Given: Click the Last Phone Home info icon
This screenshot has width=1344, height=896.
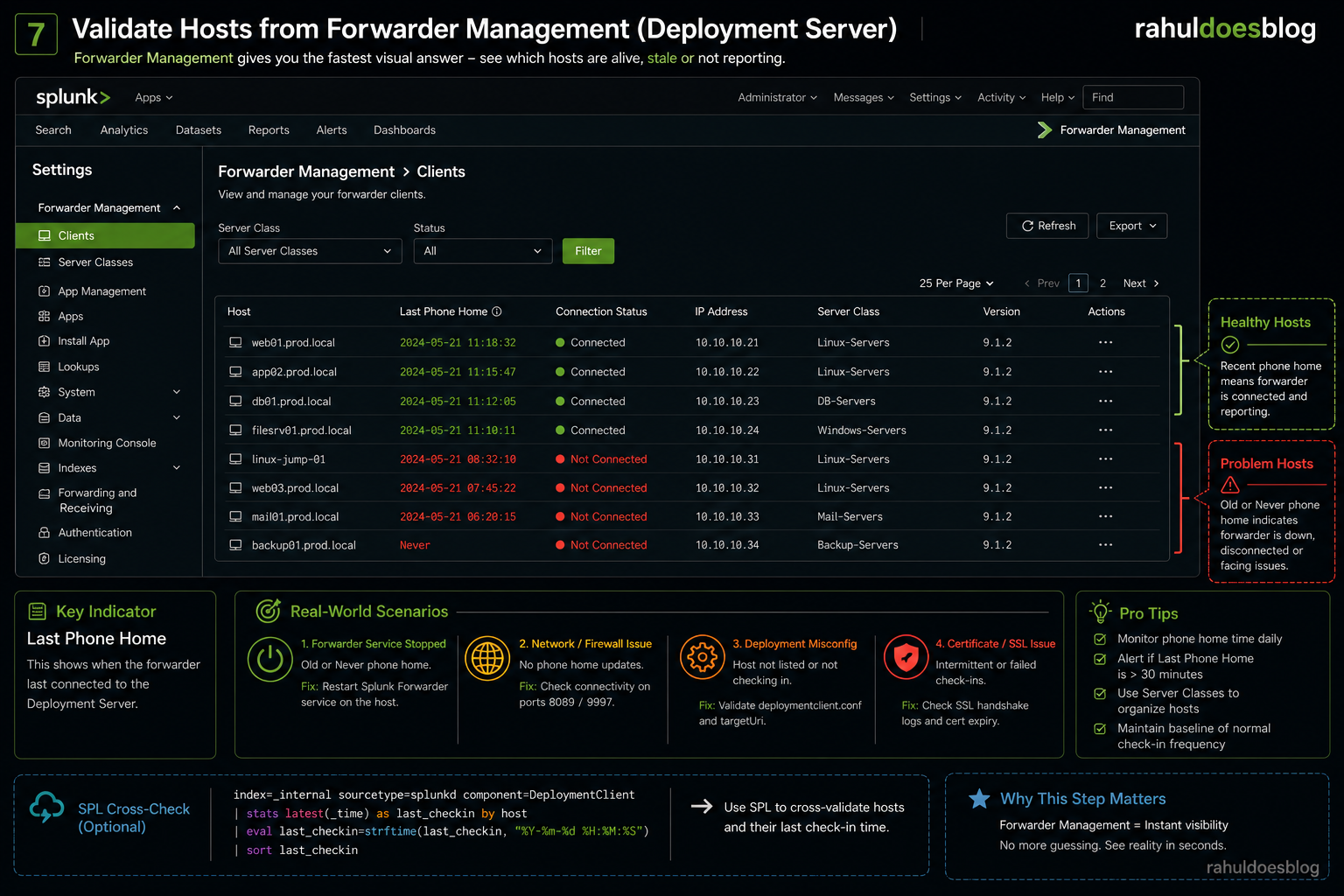Looking at the screenshot, I should point(497,311).
